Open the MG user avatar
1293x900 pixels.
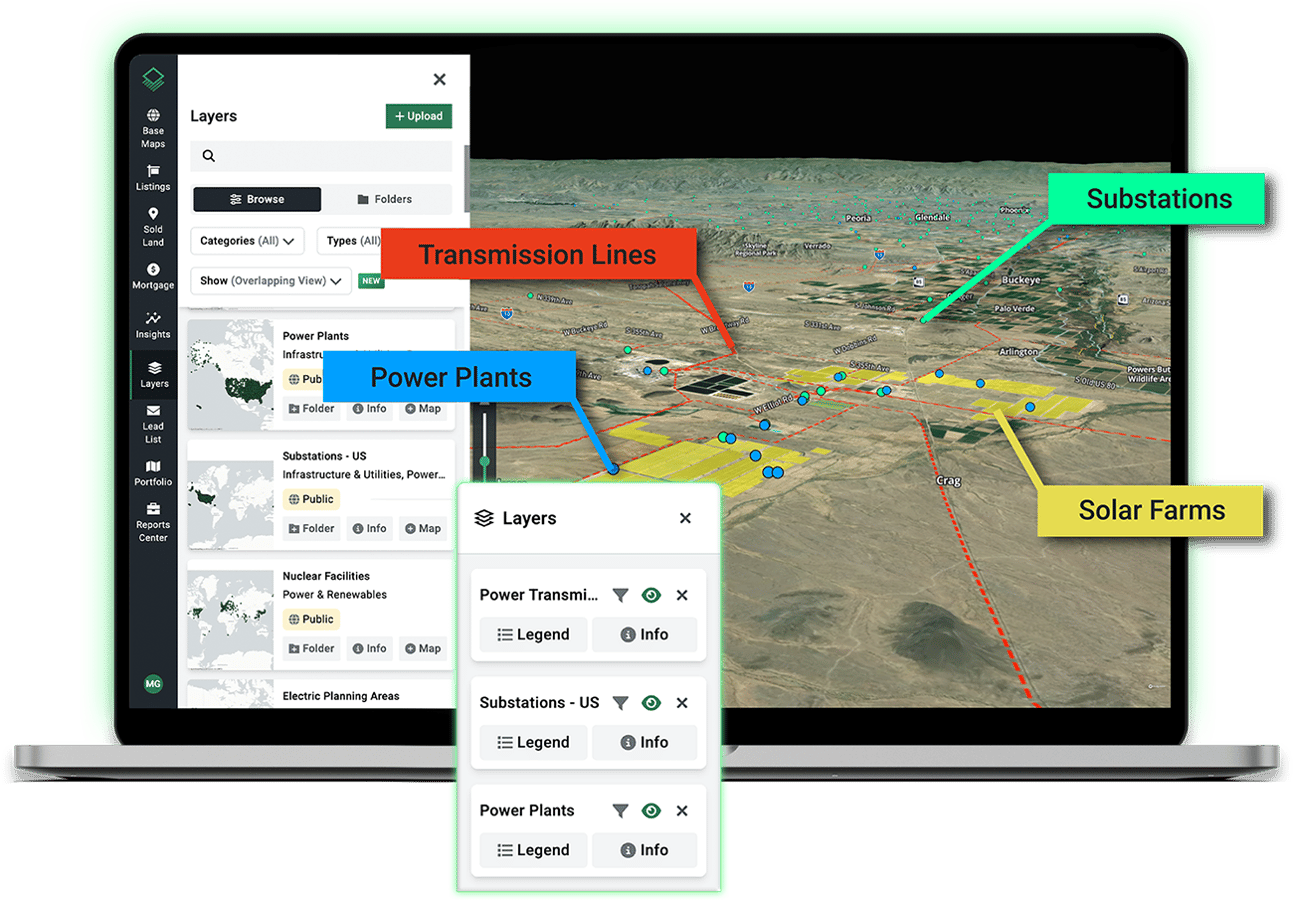[x=153, y=684]
